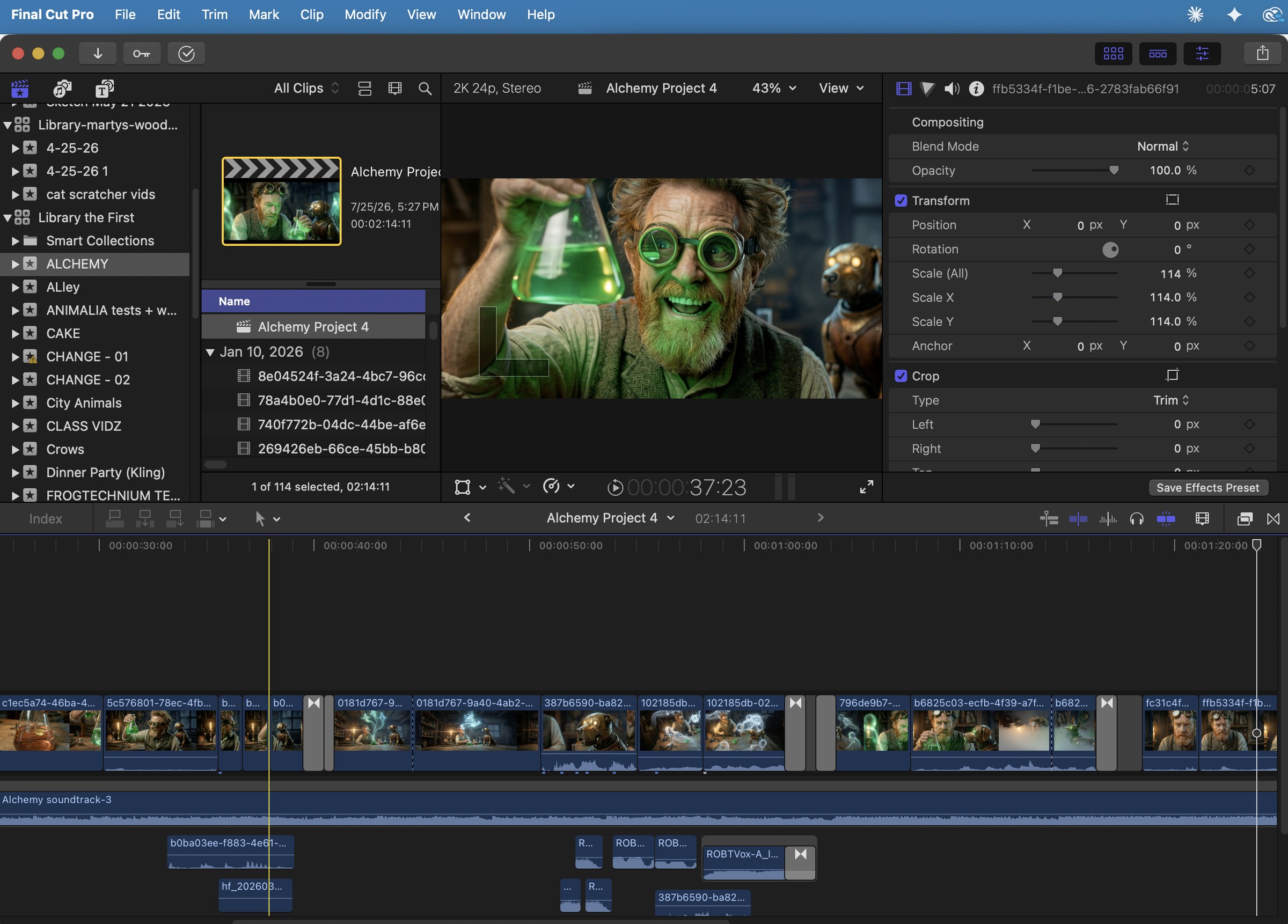Open the Modify menu
Screen dimensions: 1288x924
click(x=364, y=15)
